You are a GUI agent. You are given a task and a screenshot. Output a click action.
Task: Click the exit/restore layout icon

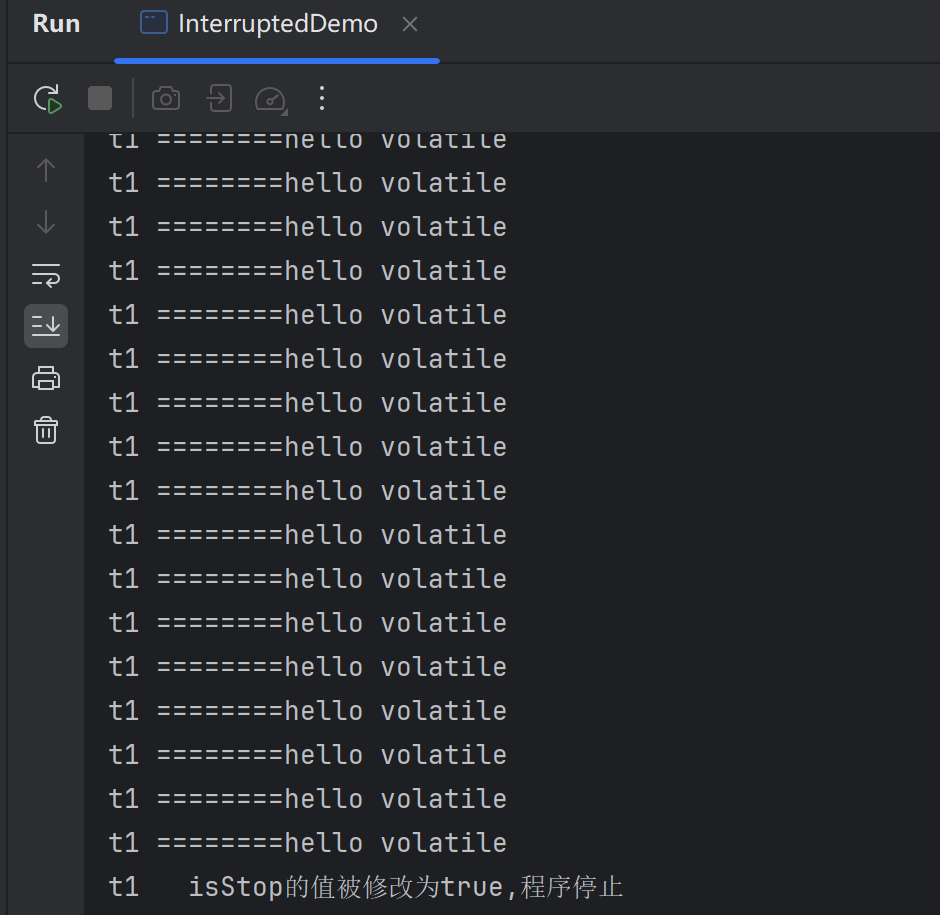click(x=219, y=98)
